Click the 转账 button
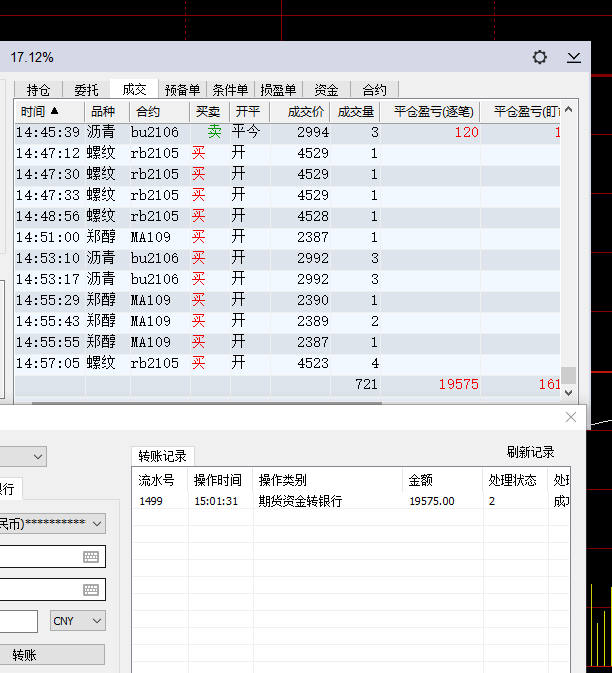Viewport: 612px width, 673px height. tap(52, 655)
